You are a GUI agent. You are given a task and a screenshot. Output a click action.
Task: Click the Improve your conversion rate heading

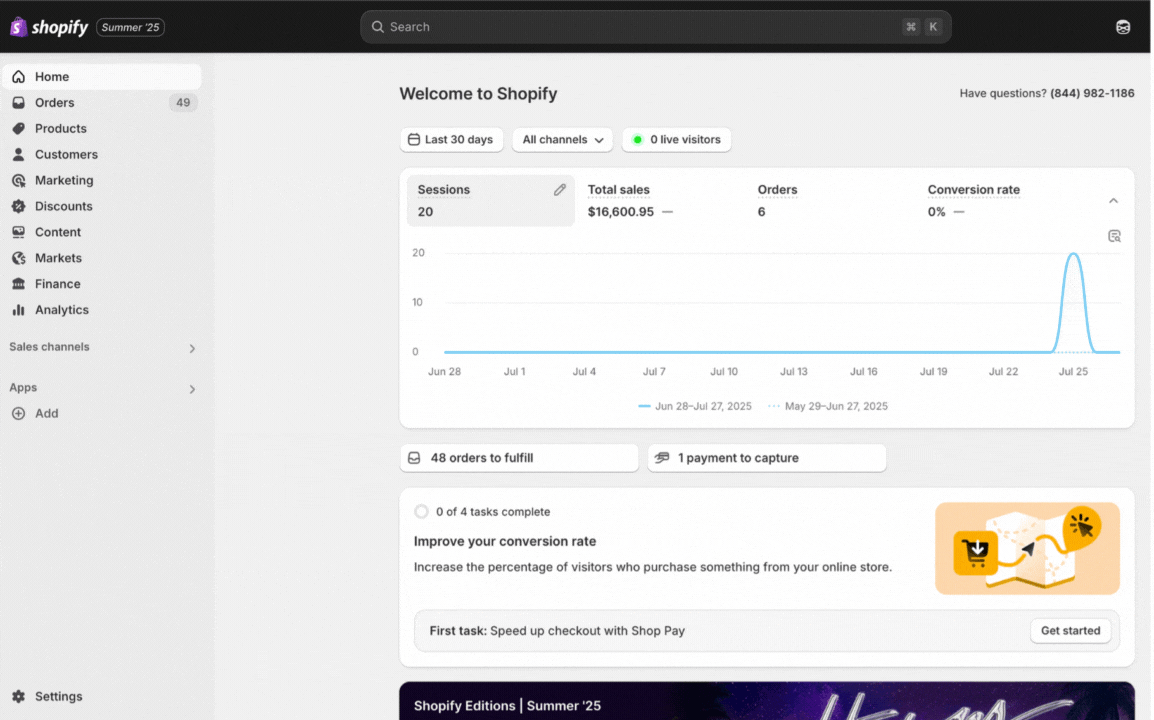click(x=505, y=541)
